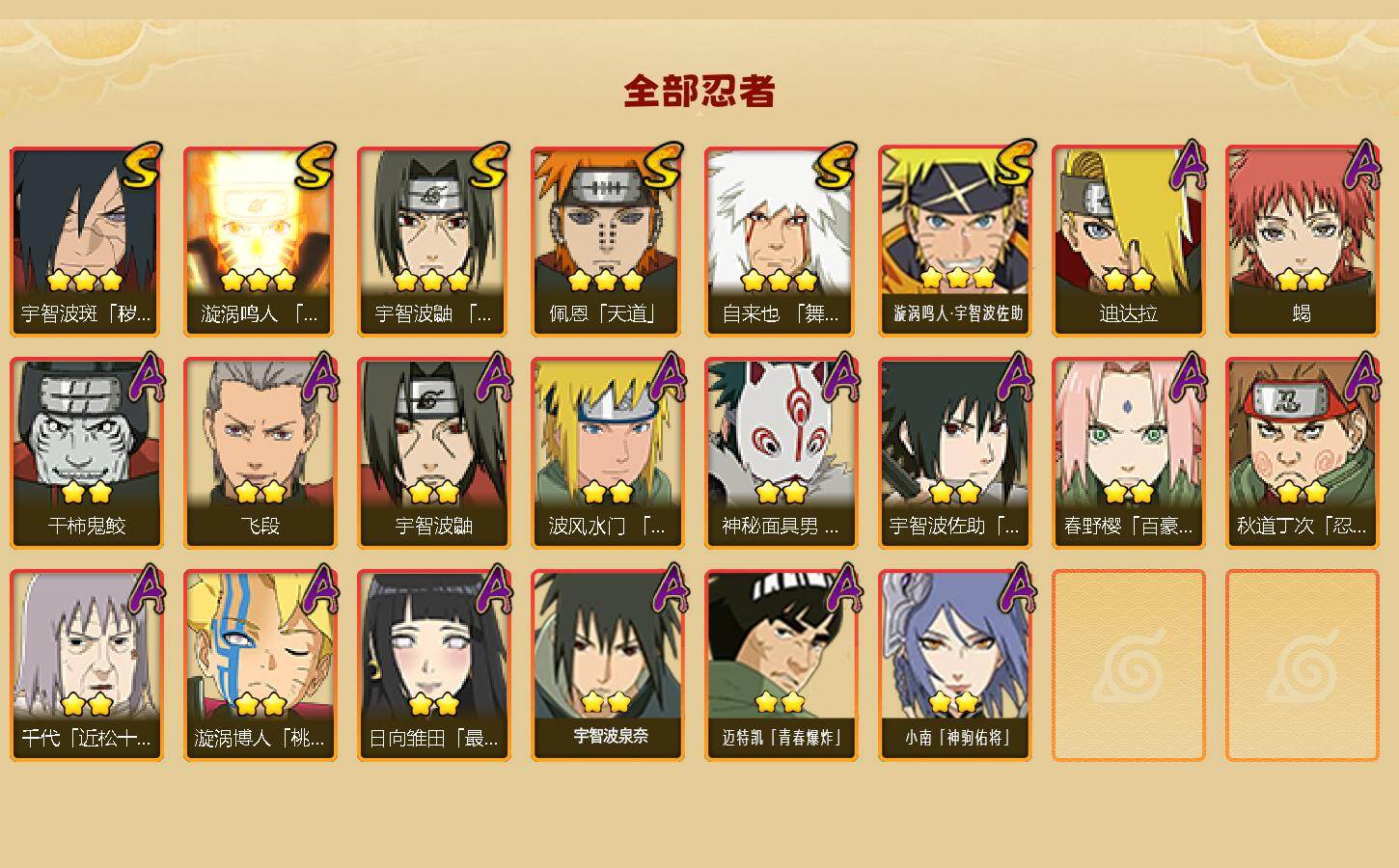Choose the 漩涡博人 ninja card
1399x868 pixels.
coord(261,665)
